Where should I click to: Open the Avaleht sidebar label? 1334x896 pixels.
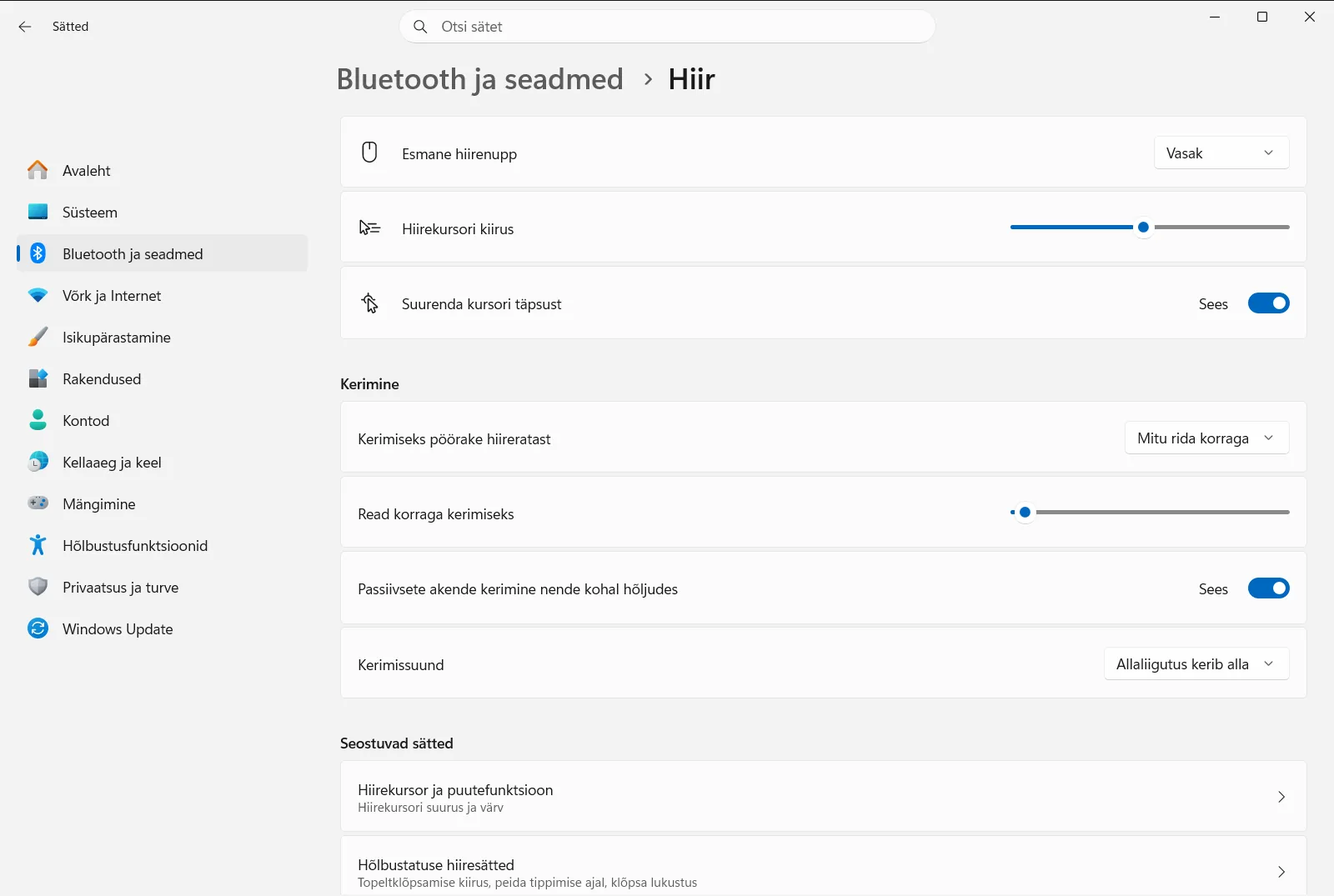(x=87, y=171)
